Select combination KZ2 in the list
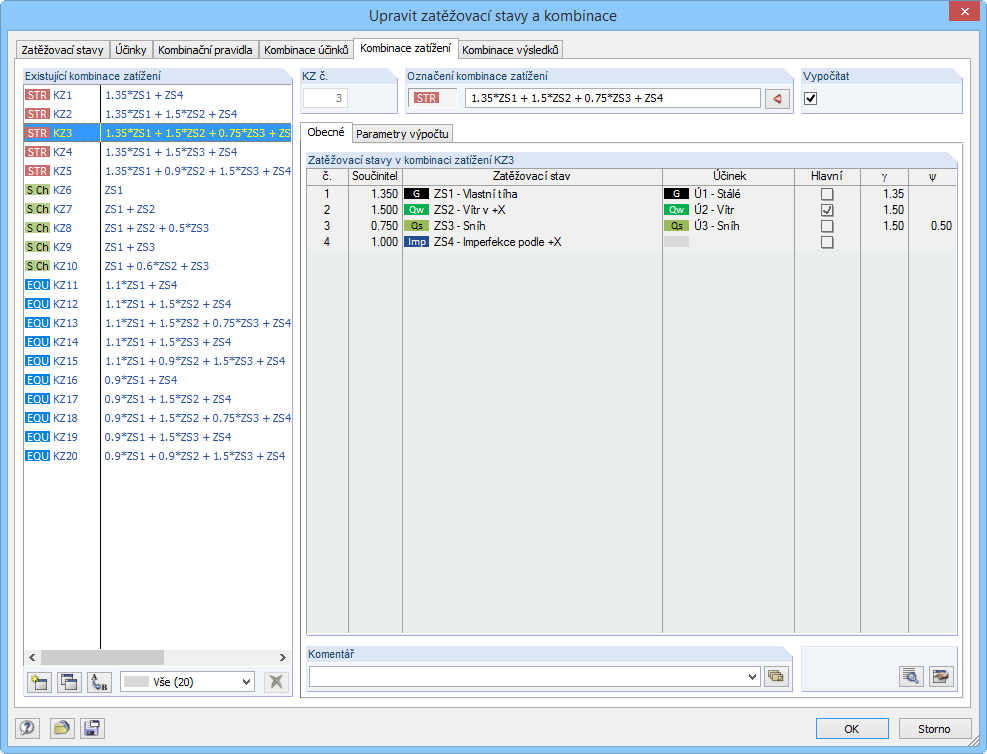 157,114
